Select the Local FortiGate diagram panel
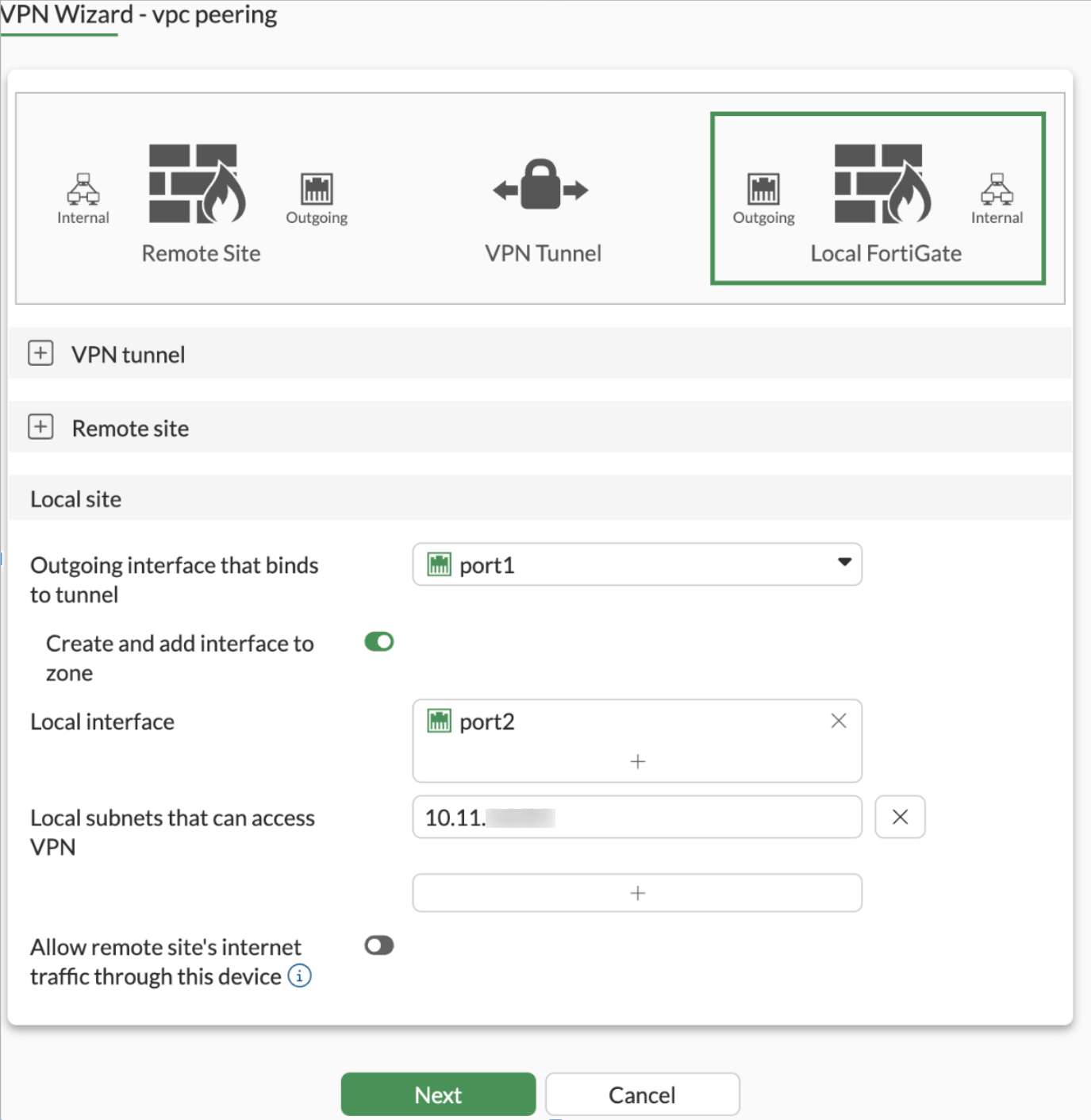Image resolution: width=1091 pixels, height=1120 pixels. [x=878, y=198]
